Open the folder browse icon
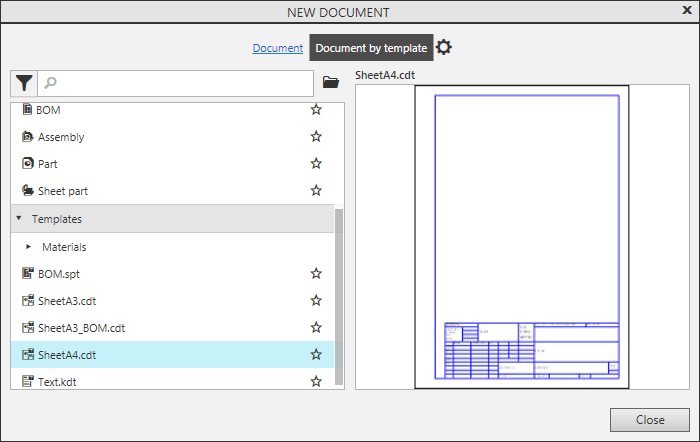Screen dimensions: 700x442 332,83
